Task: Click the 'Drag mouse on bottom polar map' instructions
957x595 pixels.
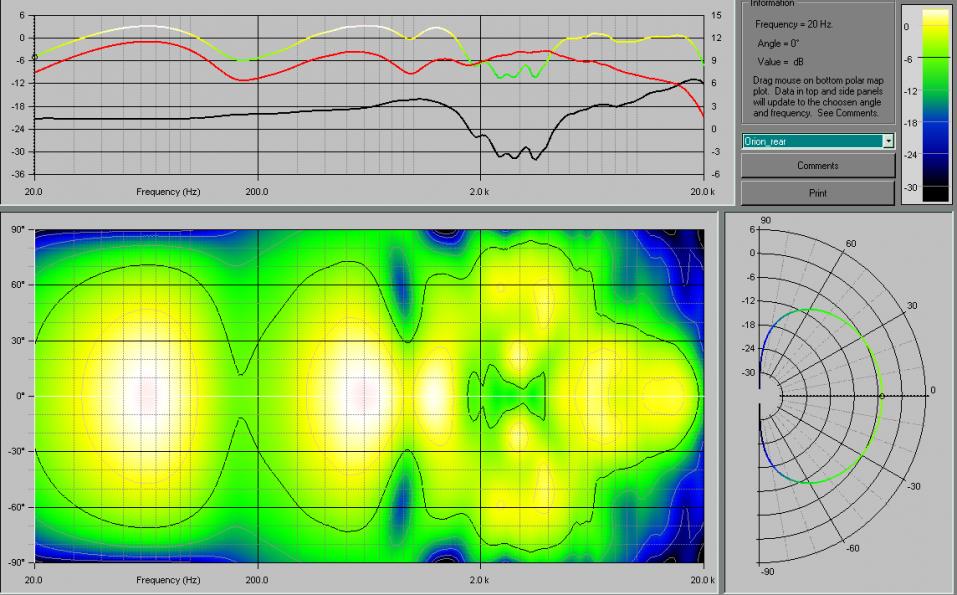Action: click(818, 96)
